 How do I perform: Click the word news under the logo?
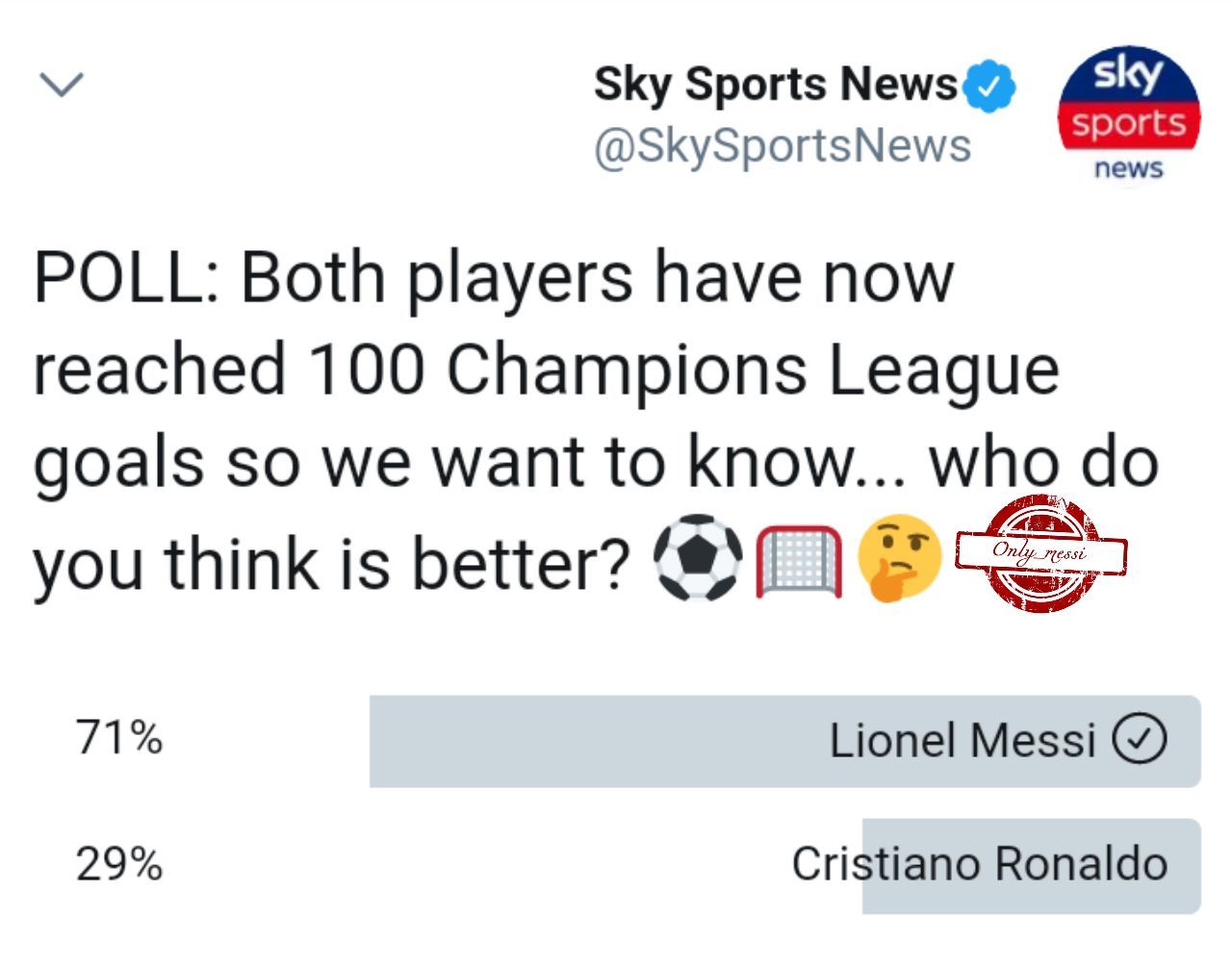tap(1129, 169)
